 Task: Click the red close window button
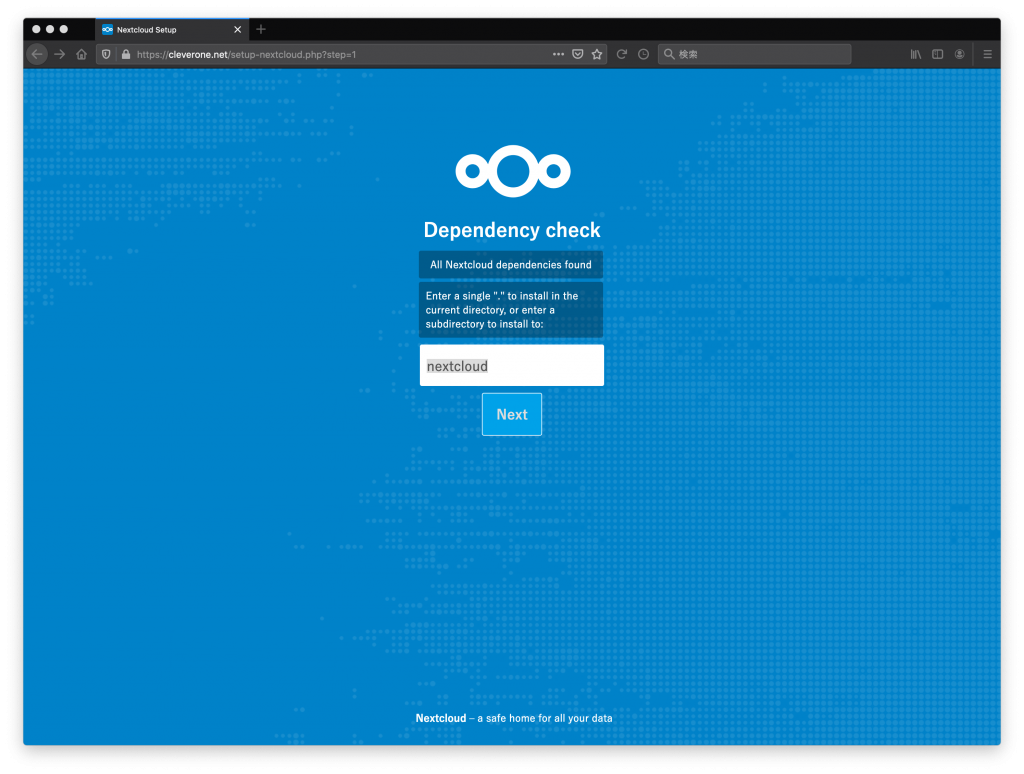(x=36, y=29)
